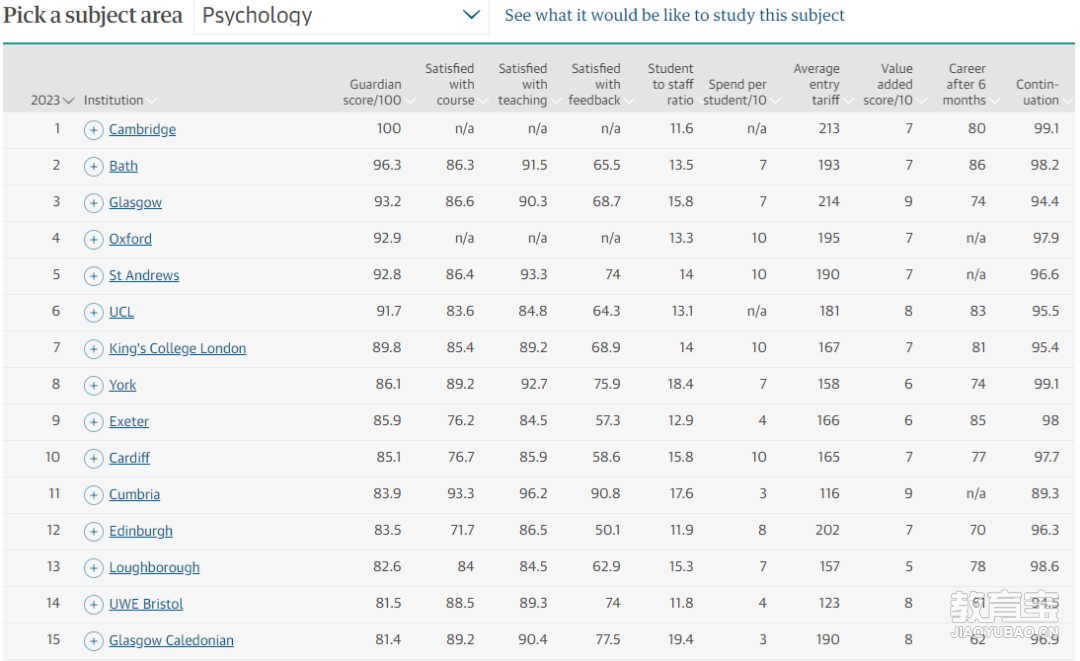The height and width of the screenshot is (661, 1080).
Task: Select Cambridge's Guardian score 100
Action: 388,129
